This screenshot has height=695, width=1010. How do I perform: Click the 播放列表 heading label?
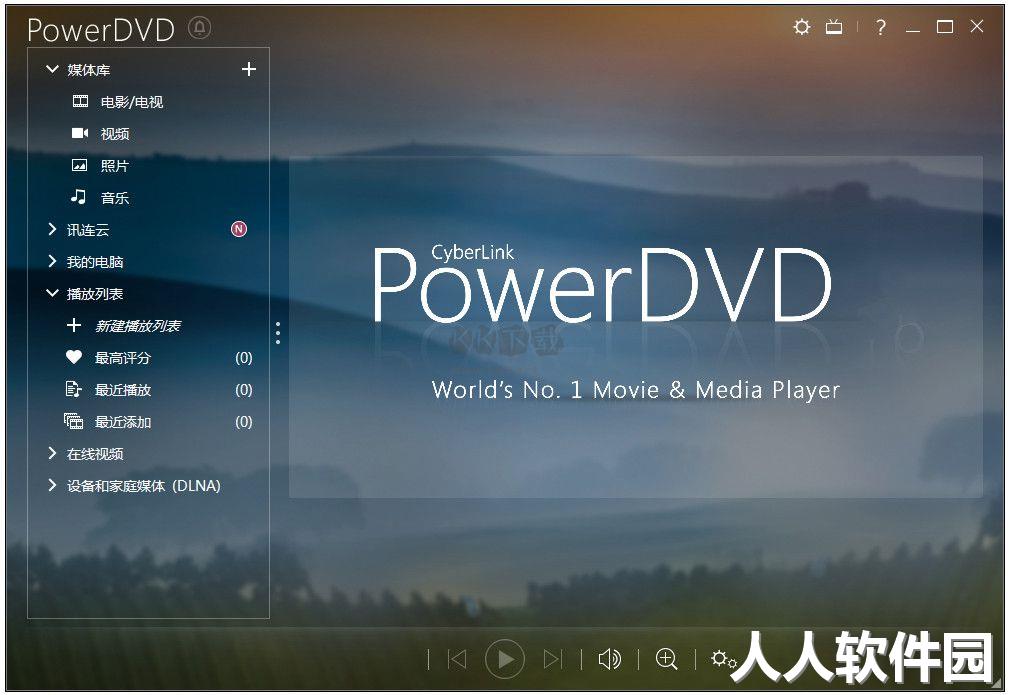(95, 294)
